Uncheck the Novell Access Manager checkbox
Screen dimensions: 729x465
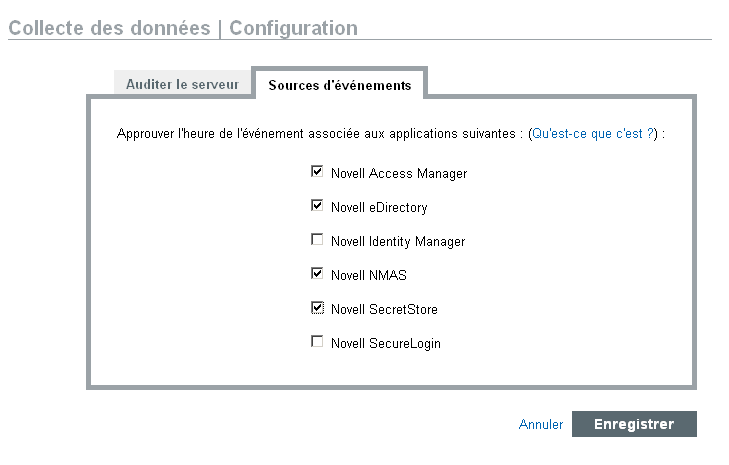click(318, 172)
